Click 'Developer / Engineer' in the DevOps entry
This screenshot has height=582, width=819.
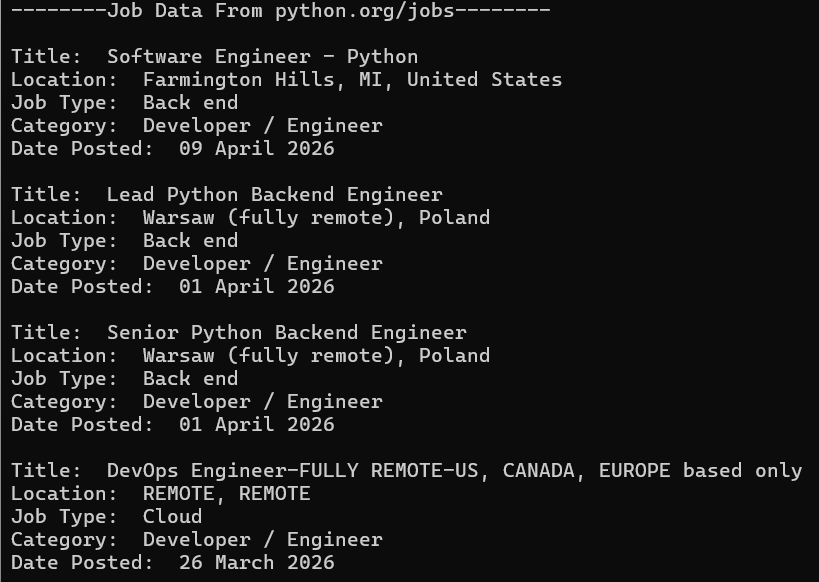[x=263, y=540]
